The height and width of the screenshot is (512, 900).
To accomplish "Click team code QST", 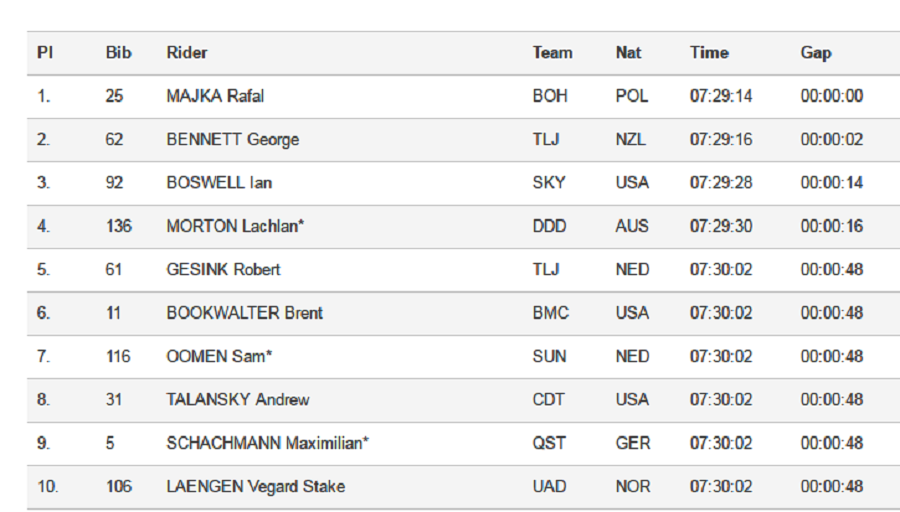I will [549, 443].
